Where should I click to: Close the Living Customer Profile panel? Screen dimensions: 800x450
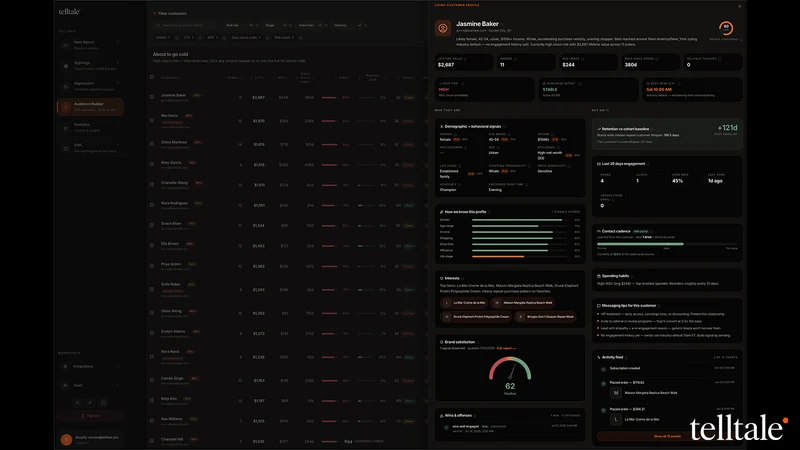(739, 7)
